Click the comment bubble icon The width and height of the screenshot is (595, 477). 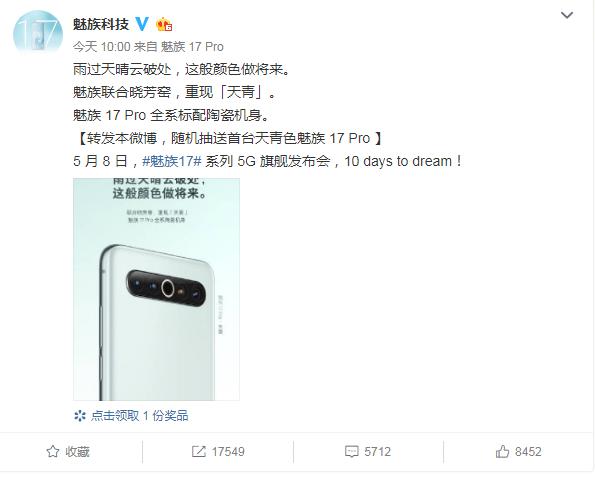coord(352,452)
